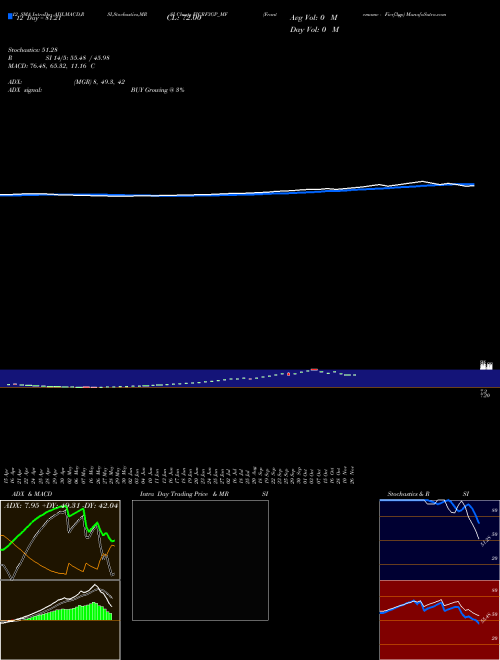Click the 'ADX signal:' label
This screenshot has width=500, height=660.
(x=25, y=90)
